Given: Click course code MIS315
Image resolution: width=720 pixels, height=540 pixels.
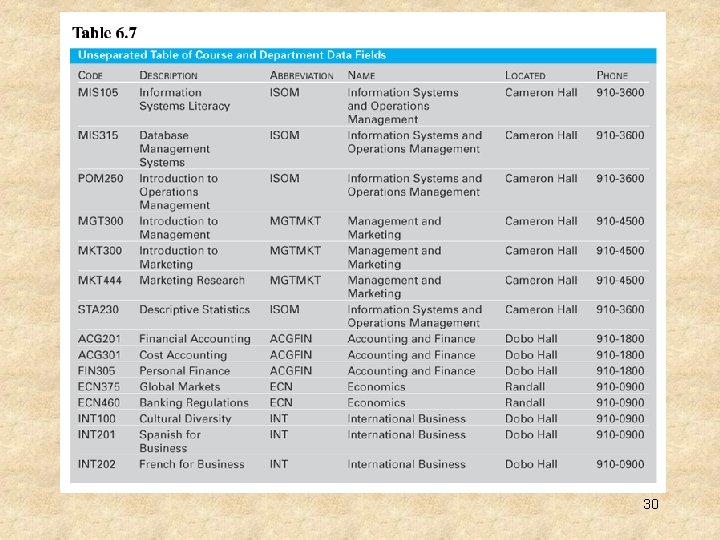Looking at the screenshot, I should 98,135.
